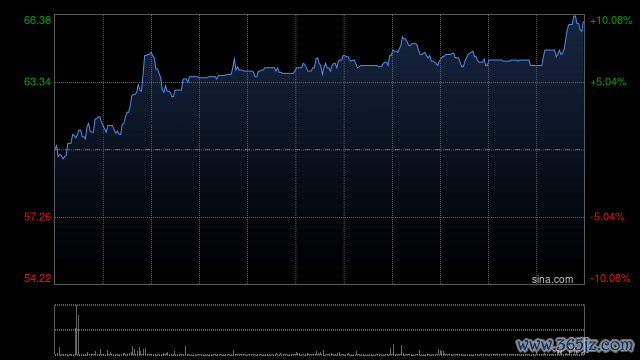Select the 66.38 top price label

37,20
